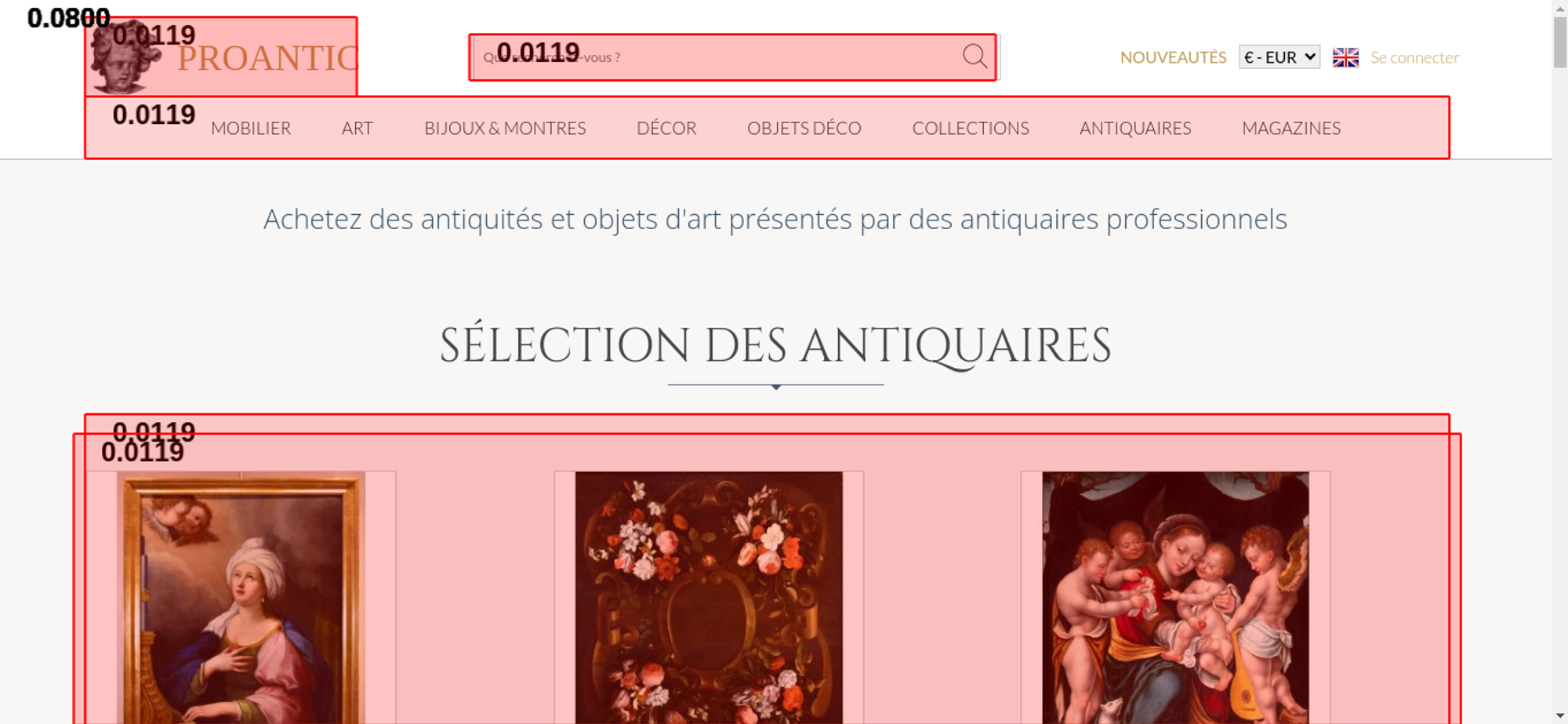This screenshot has height=724, width=1568.
Task: Open the Bijoux & Montres menu
Action: (505, 129)
